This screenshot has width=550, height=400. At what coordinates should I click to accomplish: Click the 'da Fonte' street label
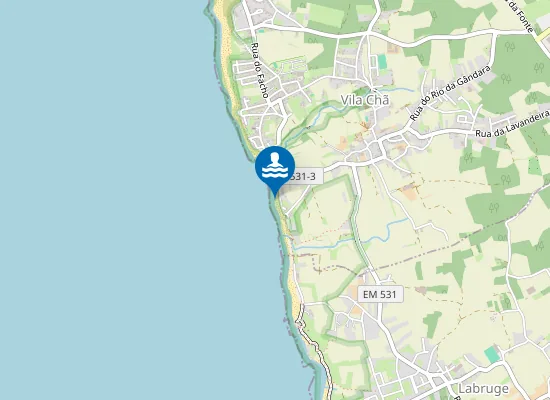520,16
